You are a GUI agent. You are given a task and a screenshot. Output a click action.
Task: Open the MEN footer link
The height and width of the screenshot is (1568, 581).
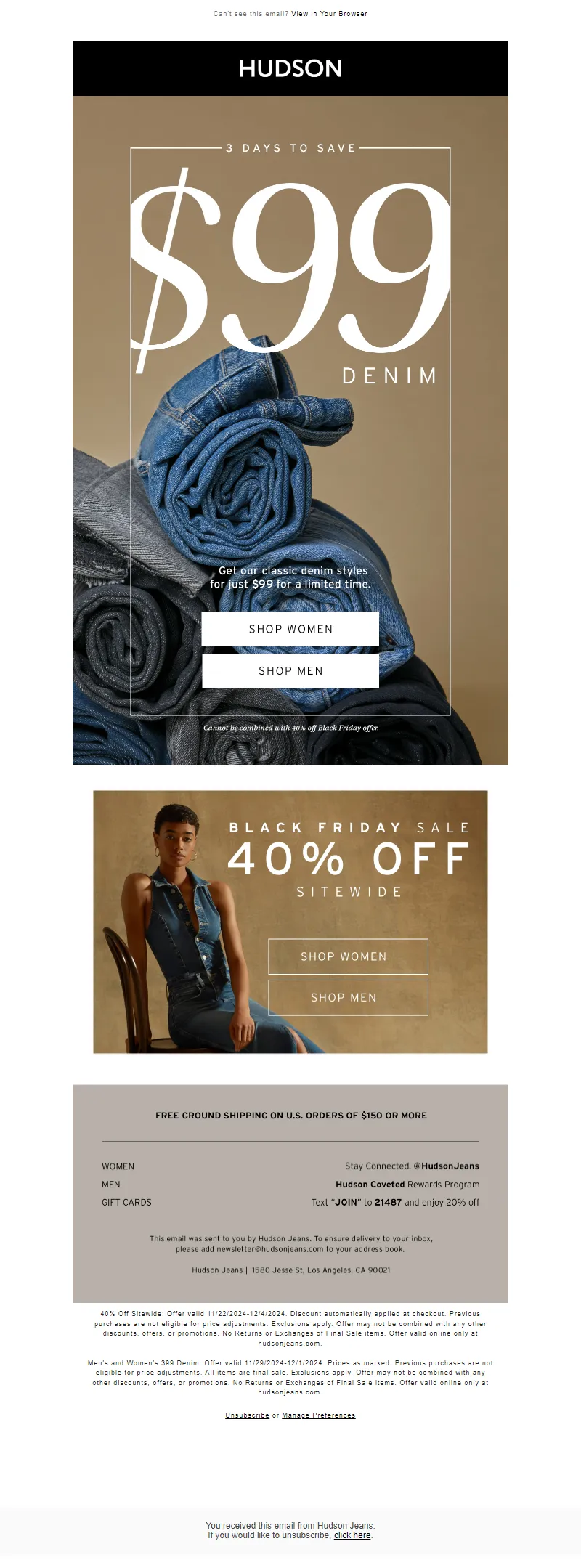coord(111,1185)
